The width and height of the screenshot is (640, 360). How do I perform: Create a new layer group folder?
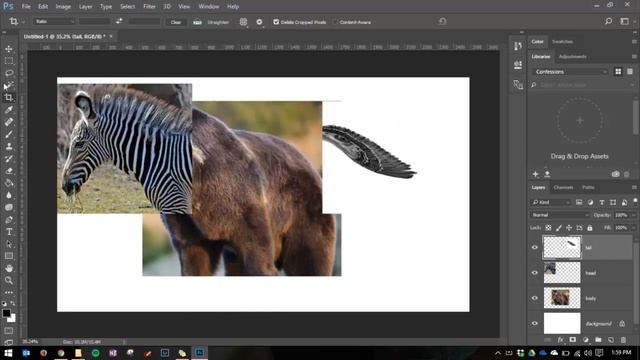point(598,340)
